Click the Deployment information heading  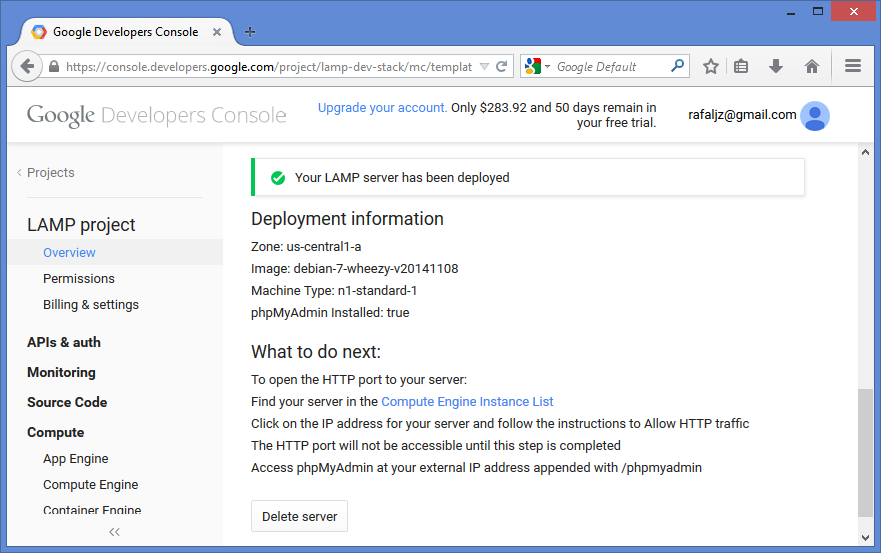(347, 219)
